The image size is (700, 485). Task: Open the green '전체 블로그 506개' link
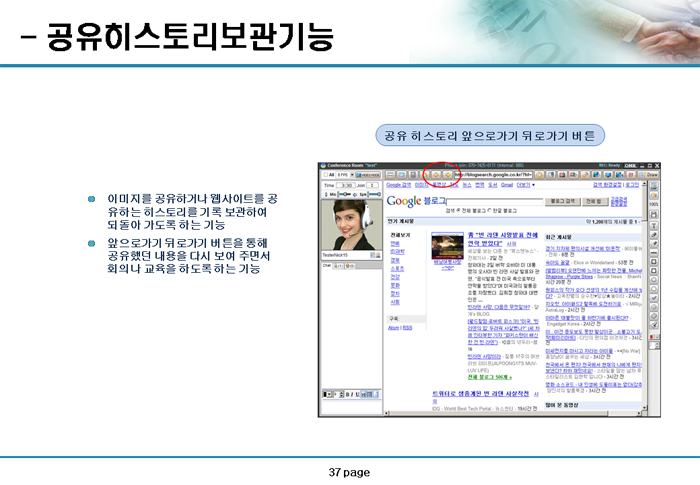[x=490, y=377]
